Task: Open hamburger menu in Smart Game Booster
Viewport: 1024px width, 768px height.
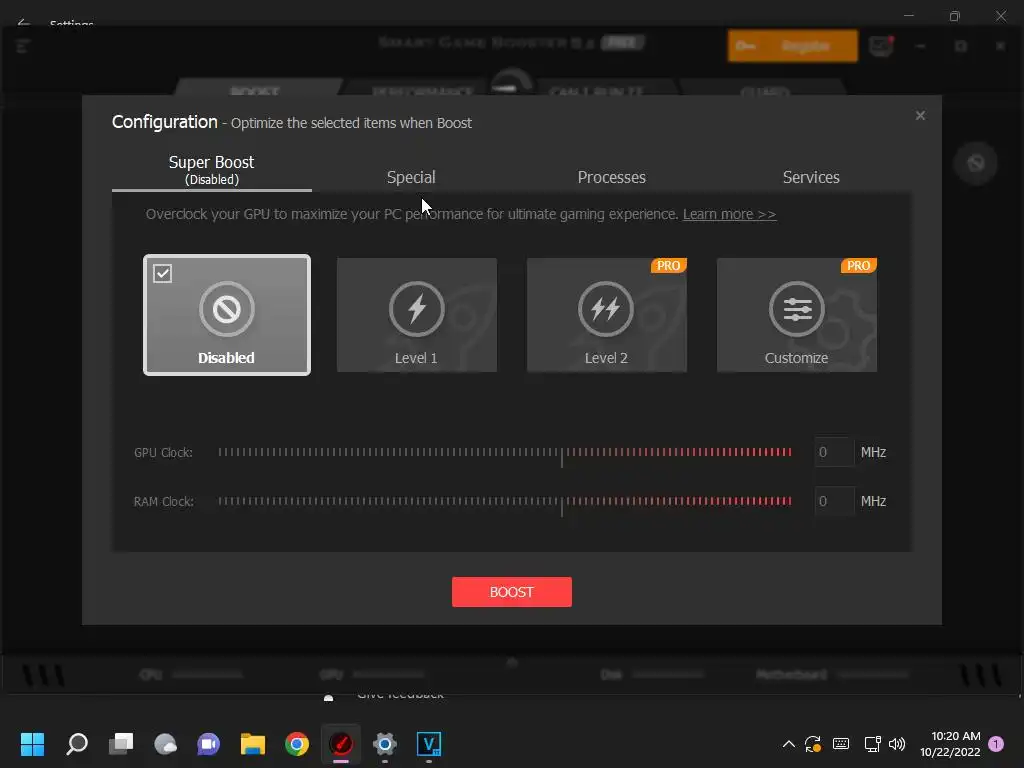Action: coord(23,46)
